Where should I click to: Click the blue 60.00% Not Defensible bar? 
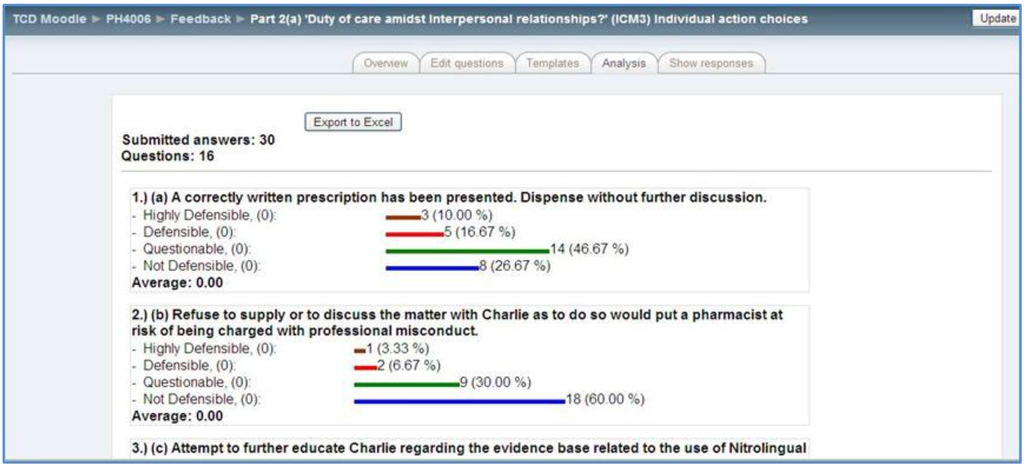tap(459, 400)
